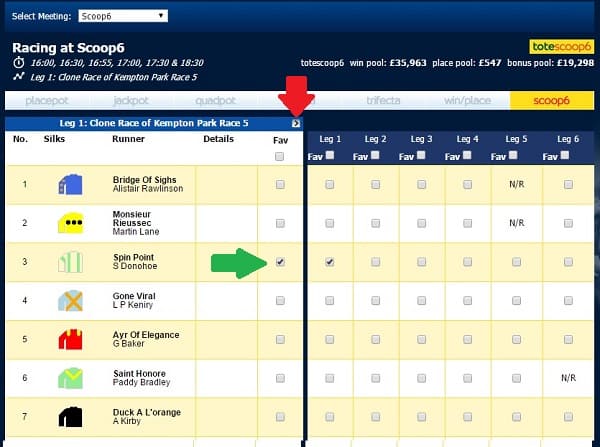The image size is (600, 447).
Task: Click runner name Saint Honore
Action: pos(139,374)
